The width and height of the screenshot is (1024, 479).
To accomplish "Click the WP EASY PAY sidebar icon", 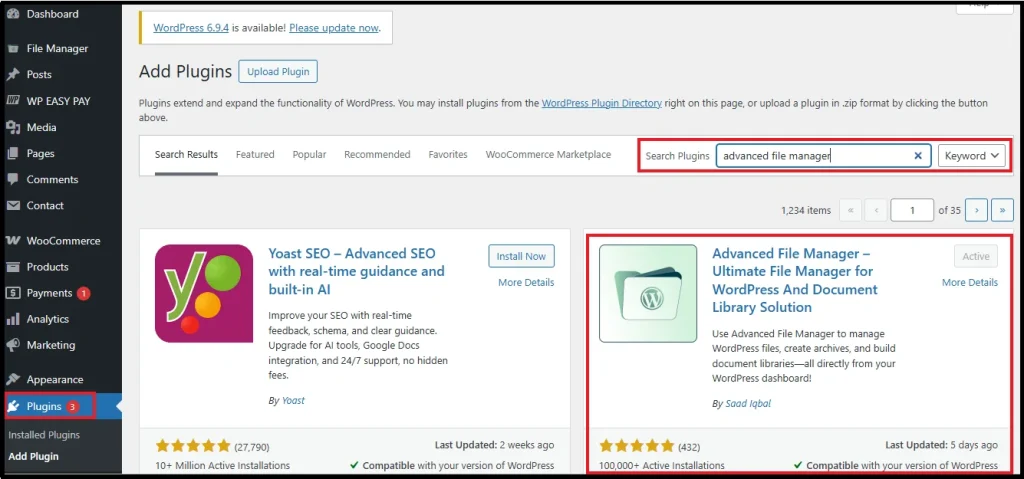I will pos(13,101).
